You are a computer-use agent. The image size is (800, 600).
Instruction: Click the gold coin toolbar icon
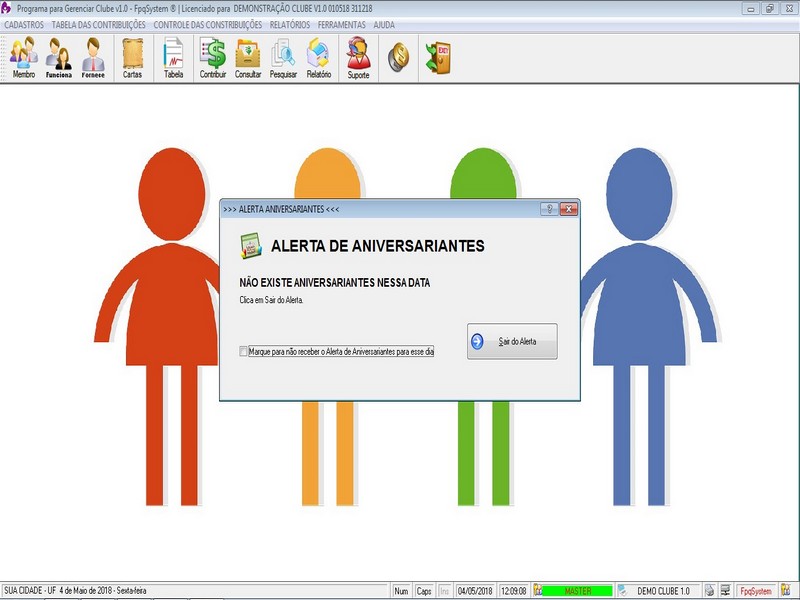pyautogui.click(x=398, y=57)
